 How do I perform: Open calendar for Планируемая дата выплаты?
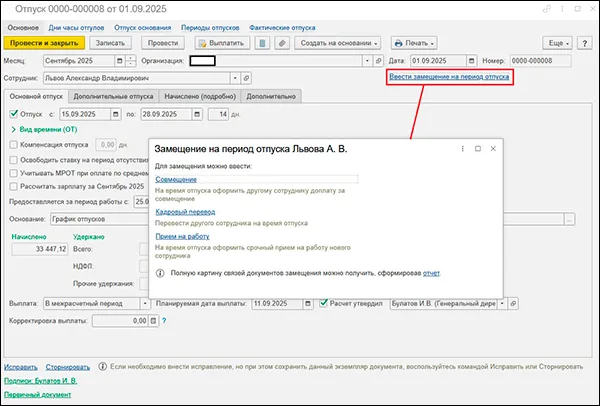tap(306, 302)
